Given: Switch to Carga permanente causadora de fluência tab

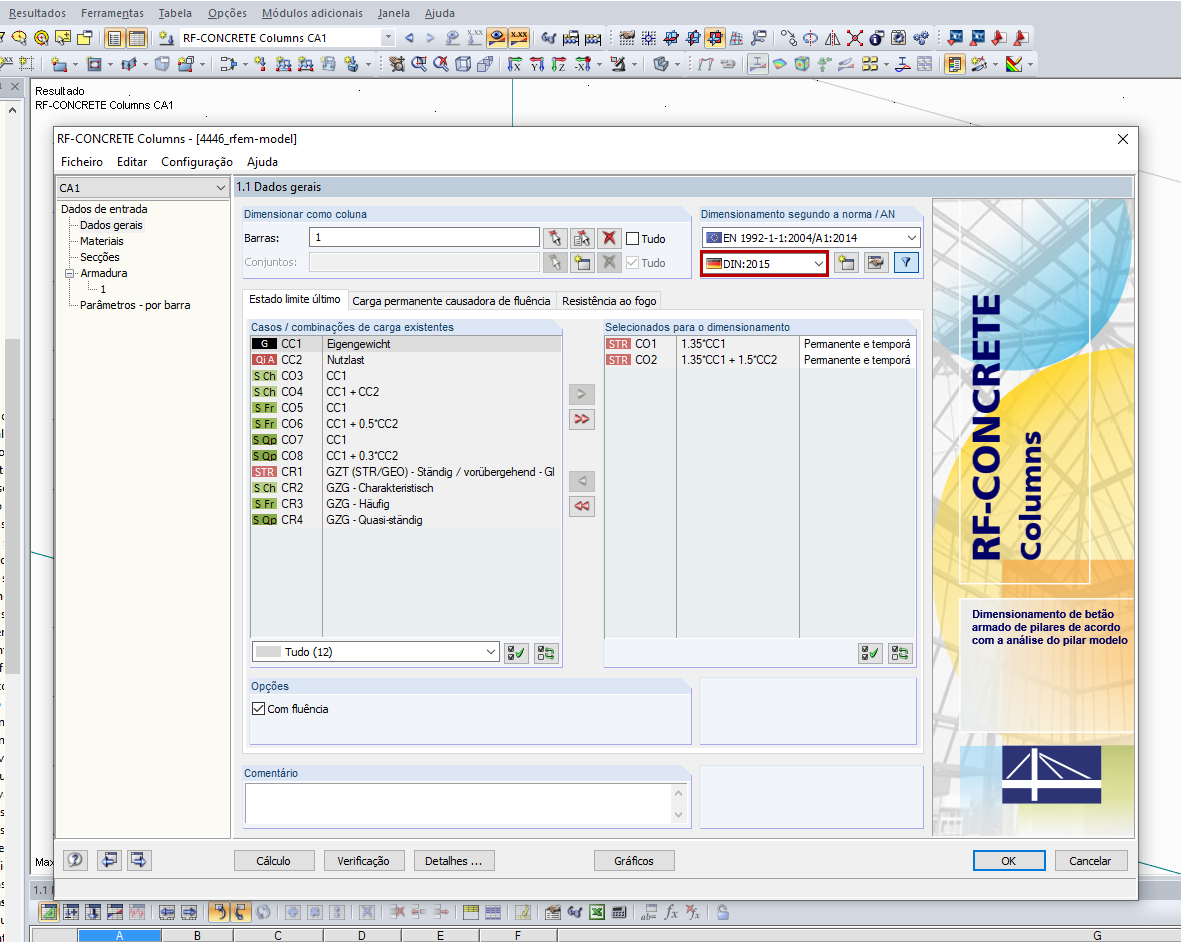Looking at the screenshot, I should (x=451, y=301).
